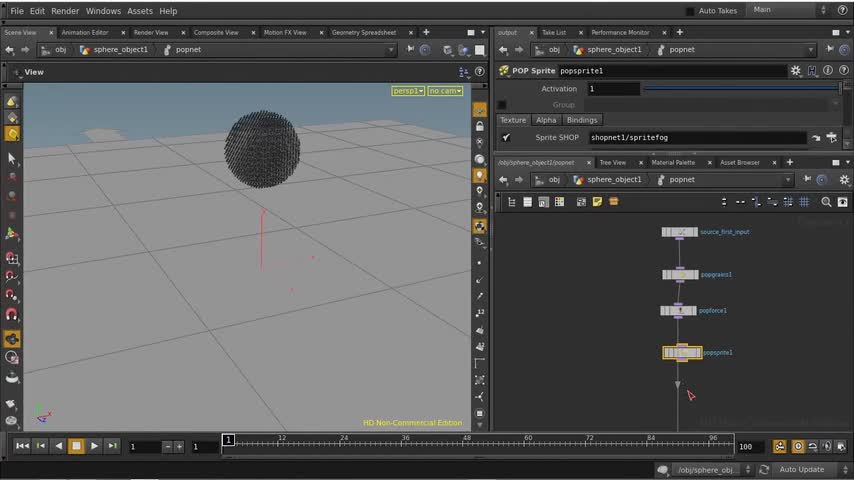Screen dimensions: 854x480
Task: Click the scene view back arrow
Action: point(10,50)
